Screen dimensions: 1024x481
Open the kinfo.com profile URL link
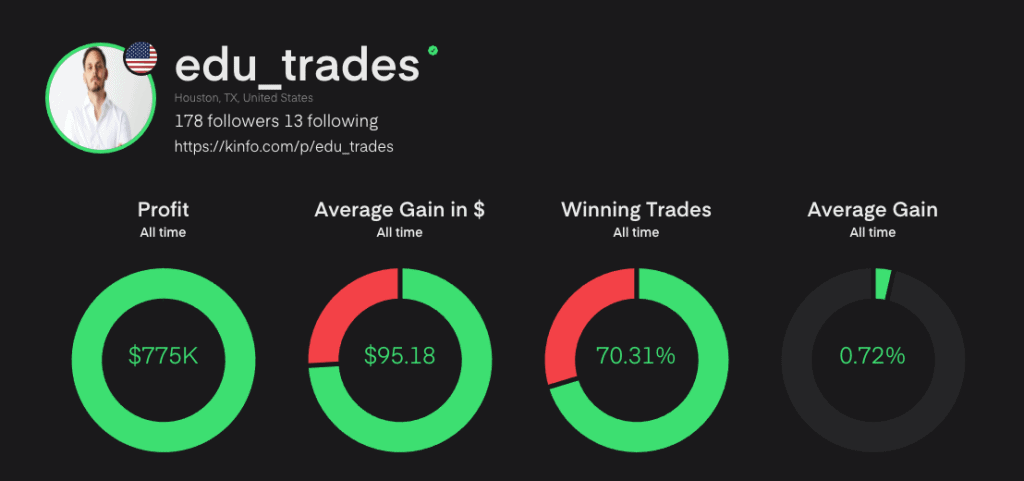coord(283,147)
